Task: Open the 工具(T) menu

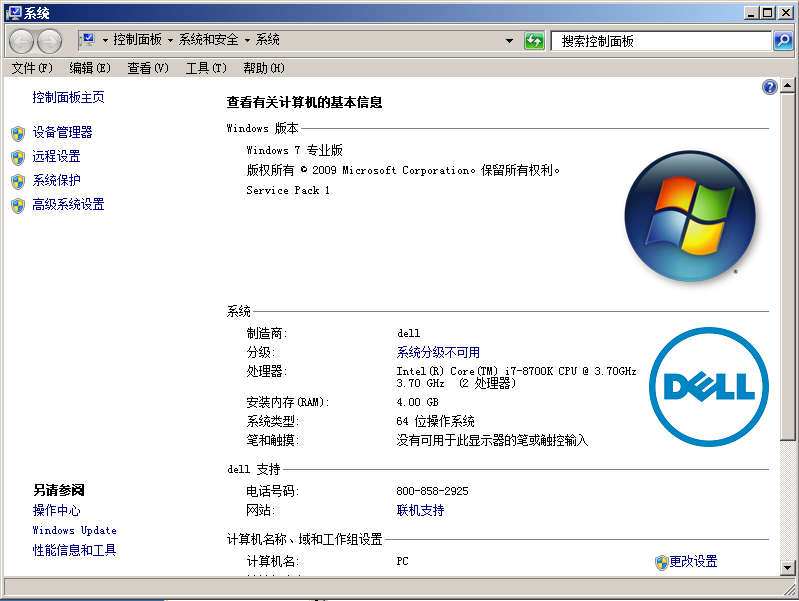Action: 206,68
